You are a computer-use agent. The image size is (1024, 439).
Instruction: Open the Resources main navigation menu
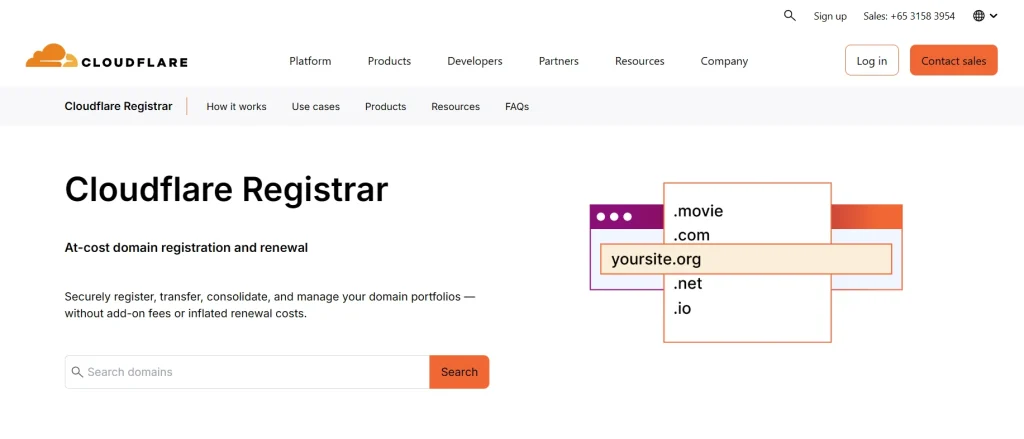pos(639,61)
